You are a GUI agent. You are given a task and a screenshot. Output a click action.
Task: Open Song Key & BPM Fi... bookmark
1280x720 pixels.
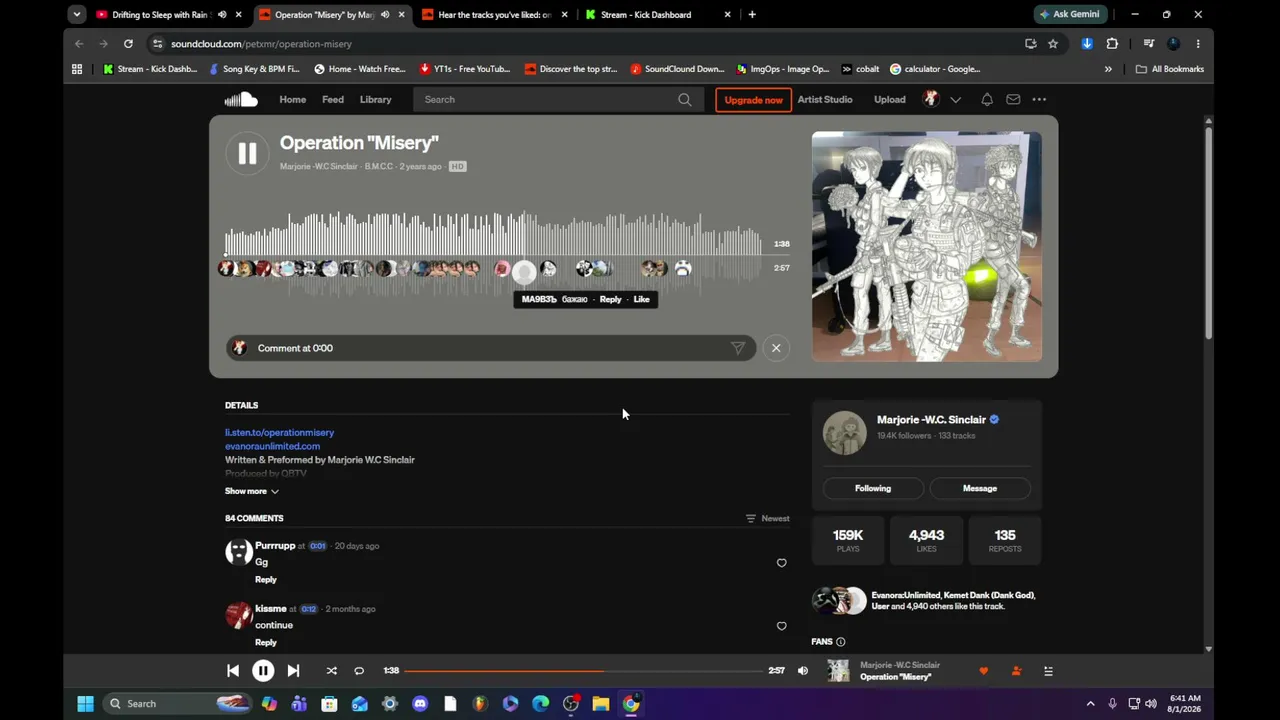pyautogui.click(x=254, y=69)
